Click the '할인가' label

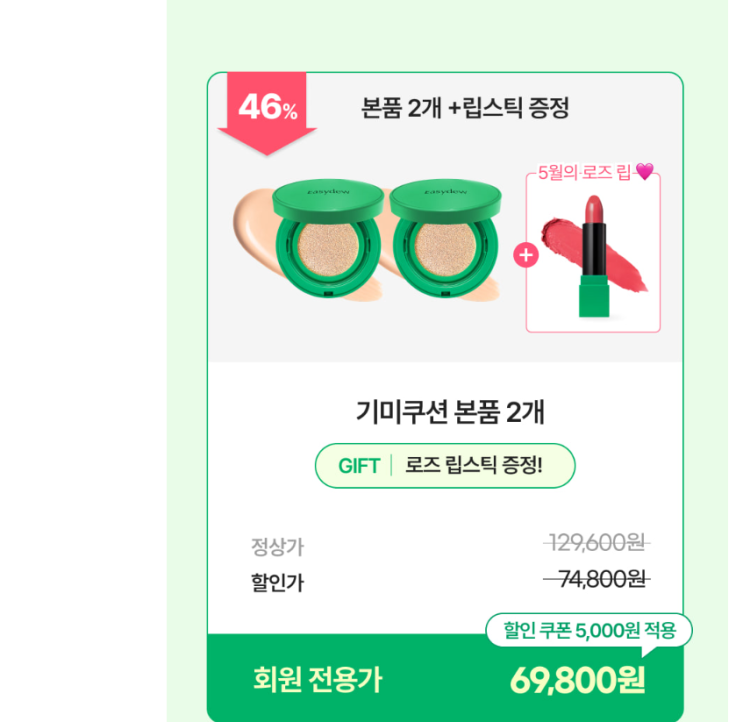(x=277, y=583)
